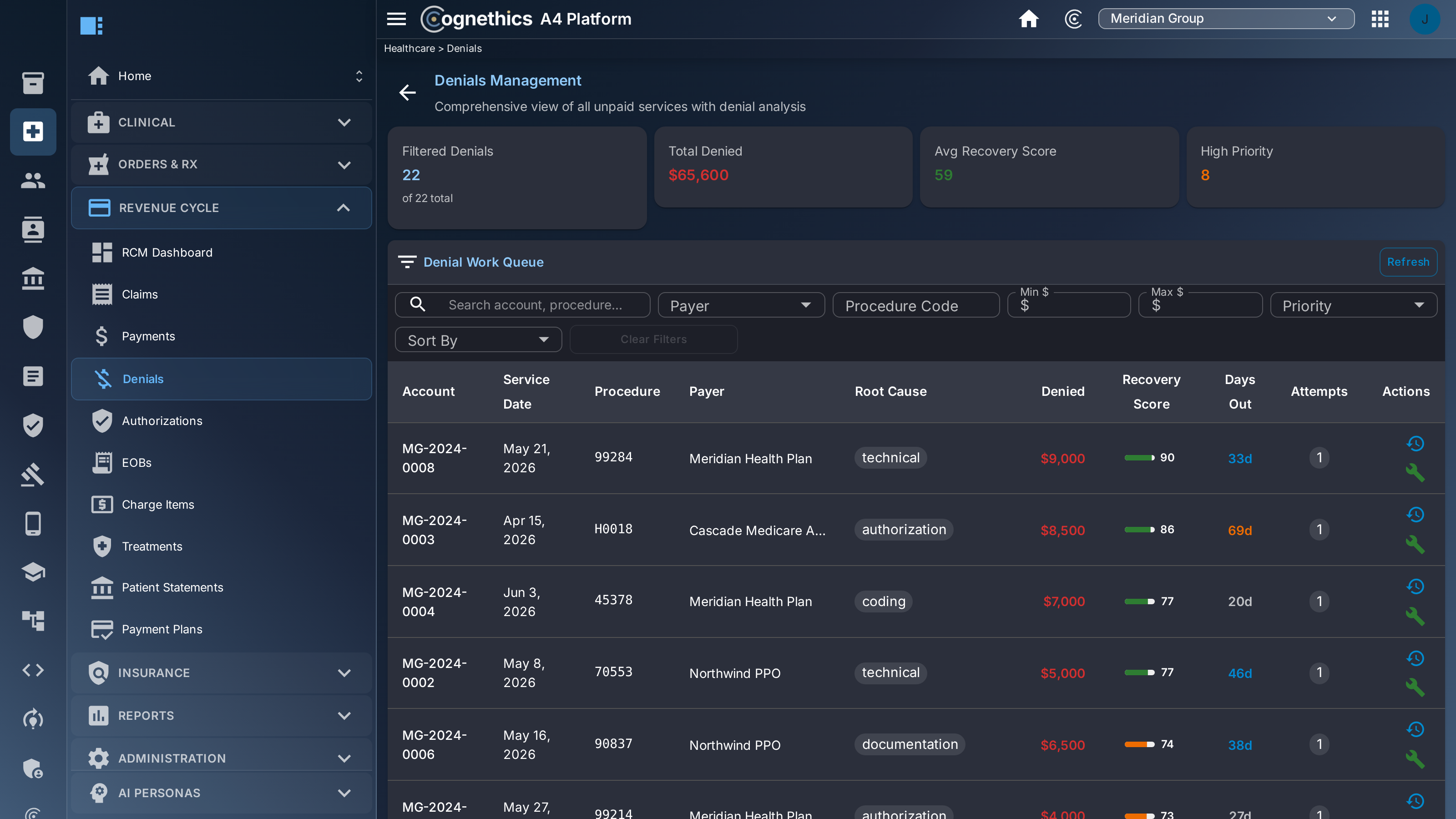Open wrench action for MG-2024-0006
1456x819 pixels.
(x=1415, y=758)
